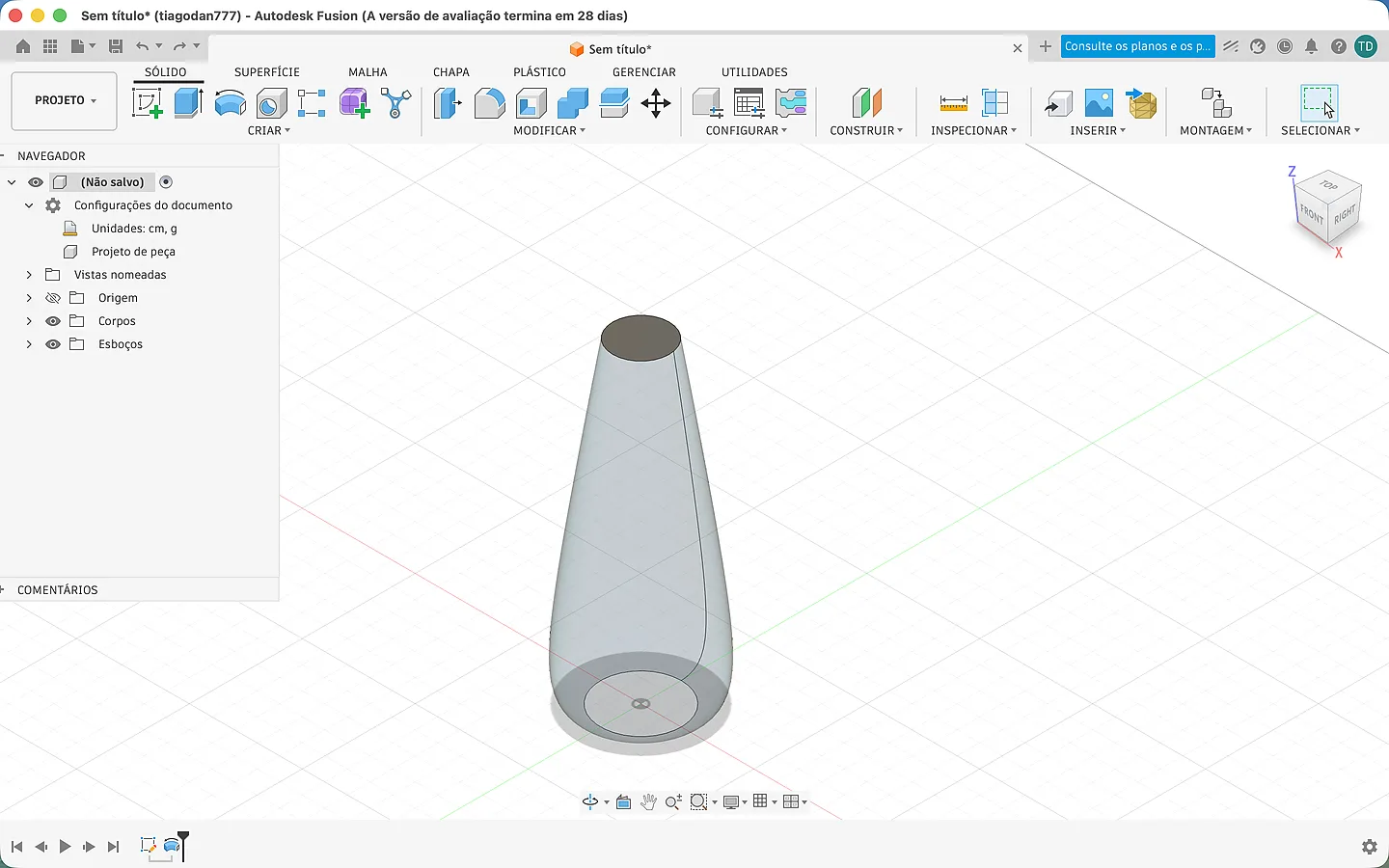The height and width of the screenshot is (868, 1389).
Task: Toggle visibility of the unsaved root component
Action: [36, 182]
